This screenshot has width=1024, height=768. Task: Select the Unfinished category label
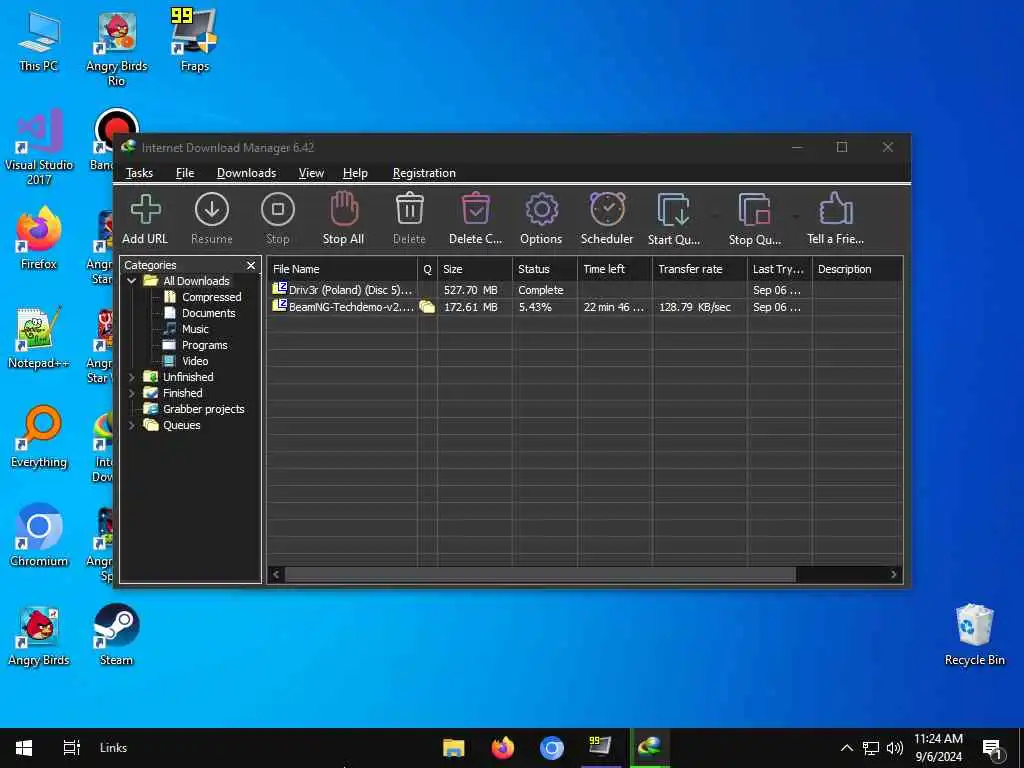[x=188, y=377]
